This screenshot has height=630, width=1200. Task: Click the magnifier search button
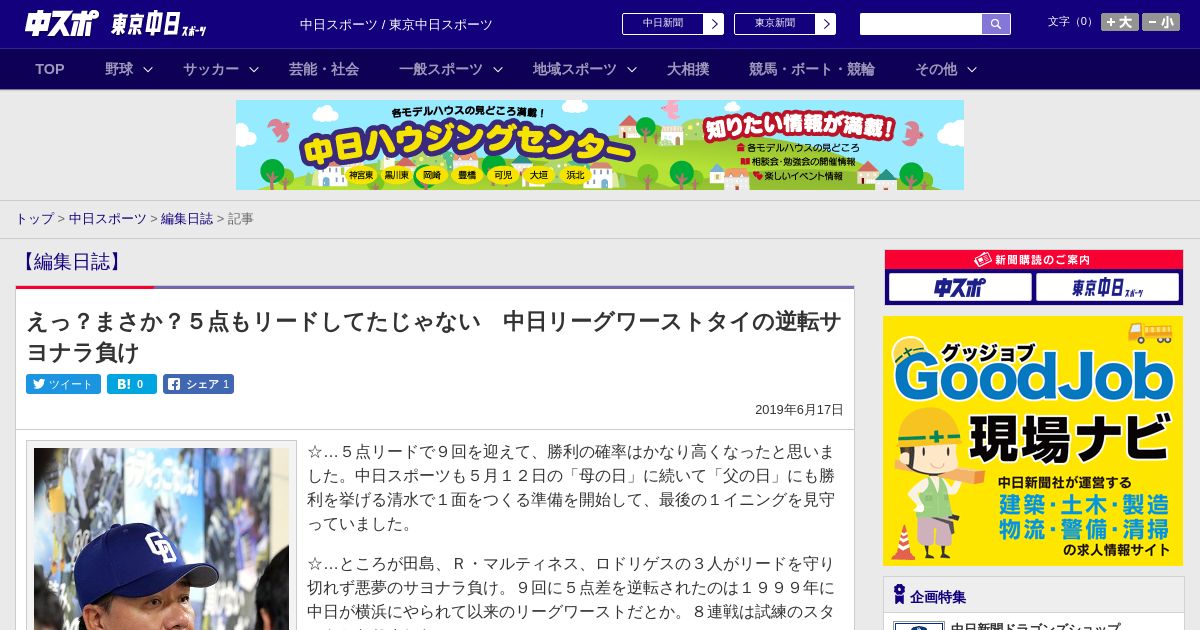(x=996, y=24)
